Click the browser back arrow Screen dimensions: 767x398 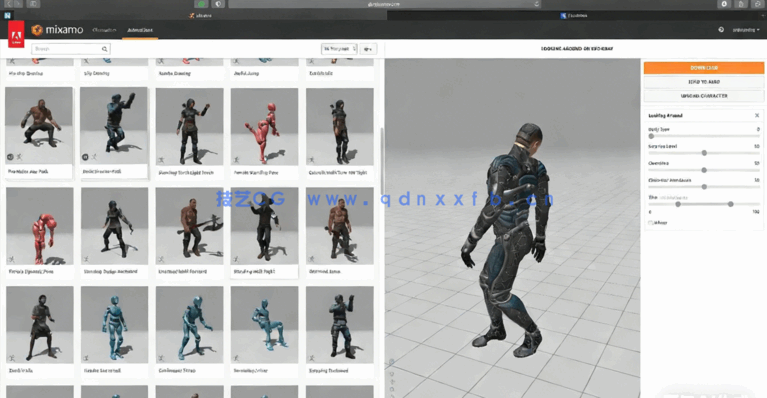[x=8, y=4]
